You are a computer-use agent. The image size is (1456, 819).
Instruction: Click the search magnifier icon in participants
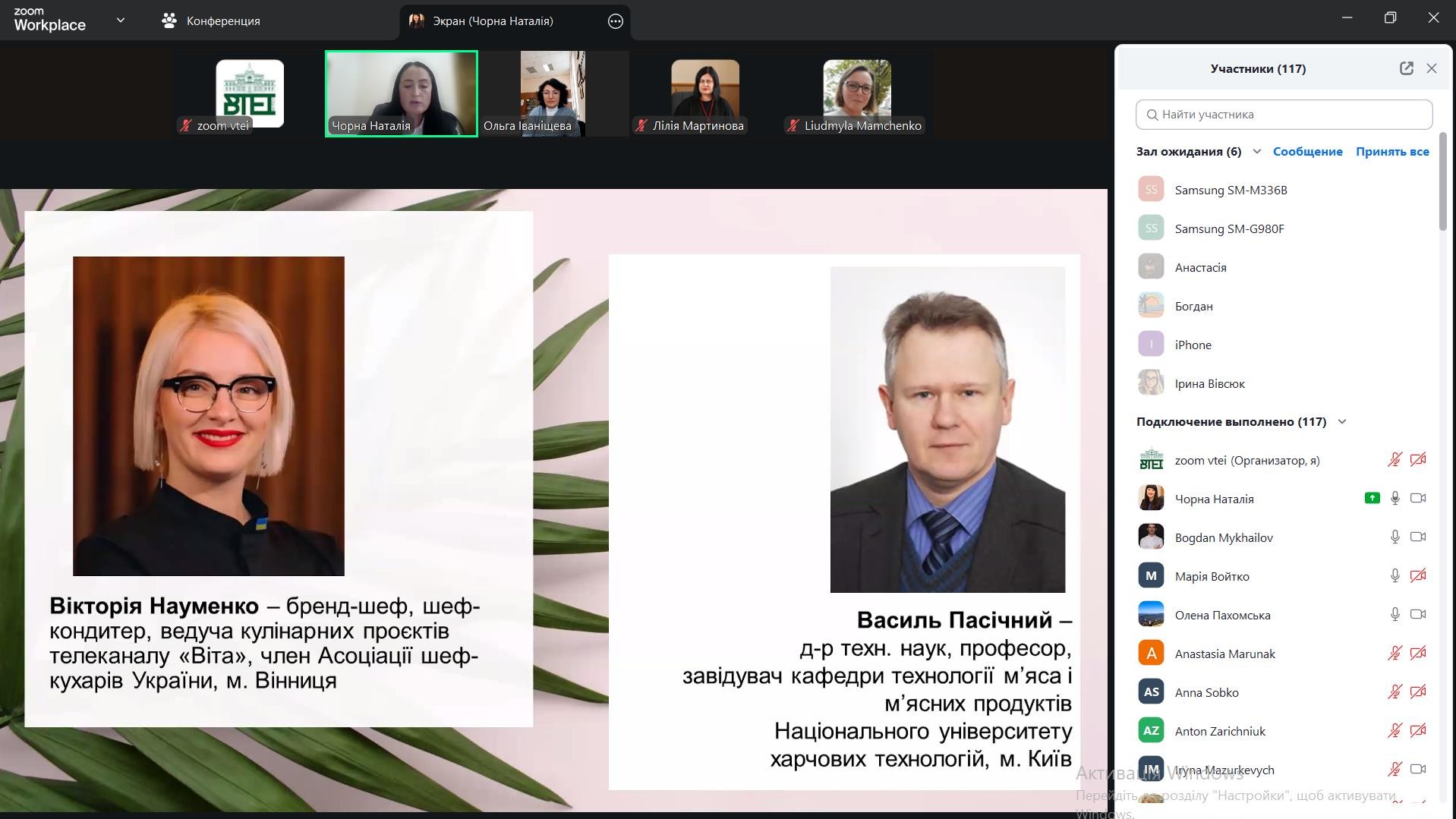tap(1152, 115)
